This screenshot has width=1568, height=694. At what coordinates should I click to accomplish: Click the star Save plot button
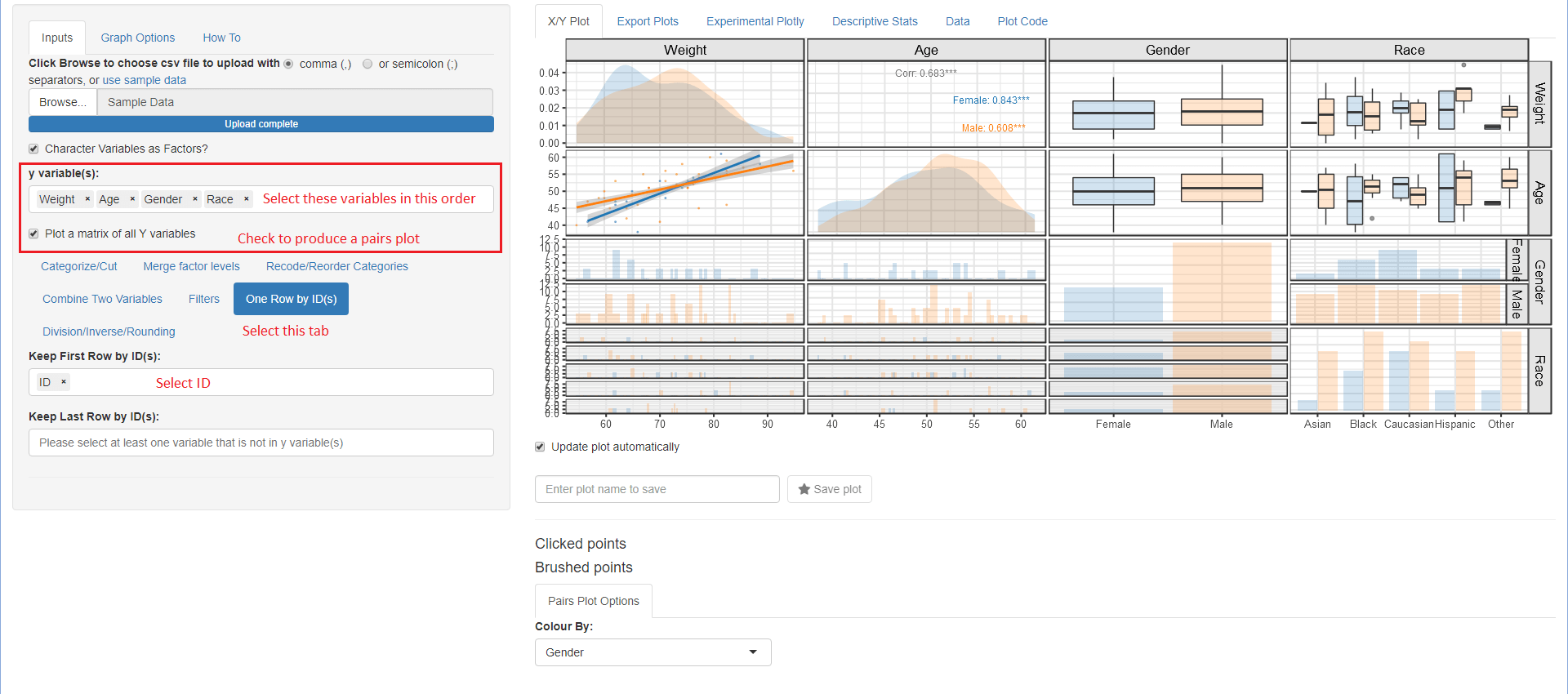point(829,489)
